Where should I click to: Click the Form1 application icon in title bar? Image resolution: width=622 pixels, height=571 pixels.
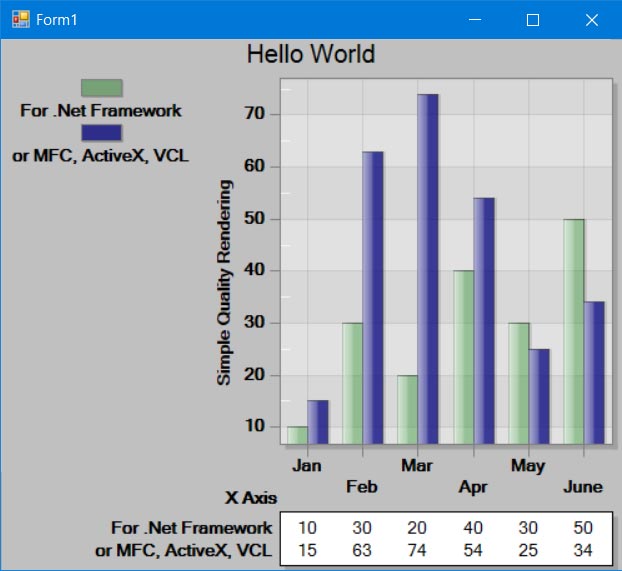pos(21,19)
